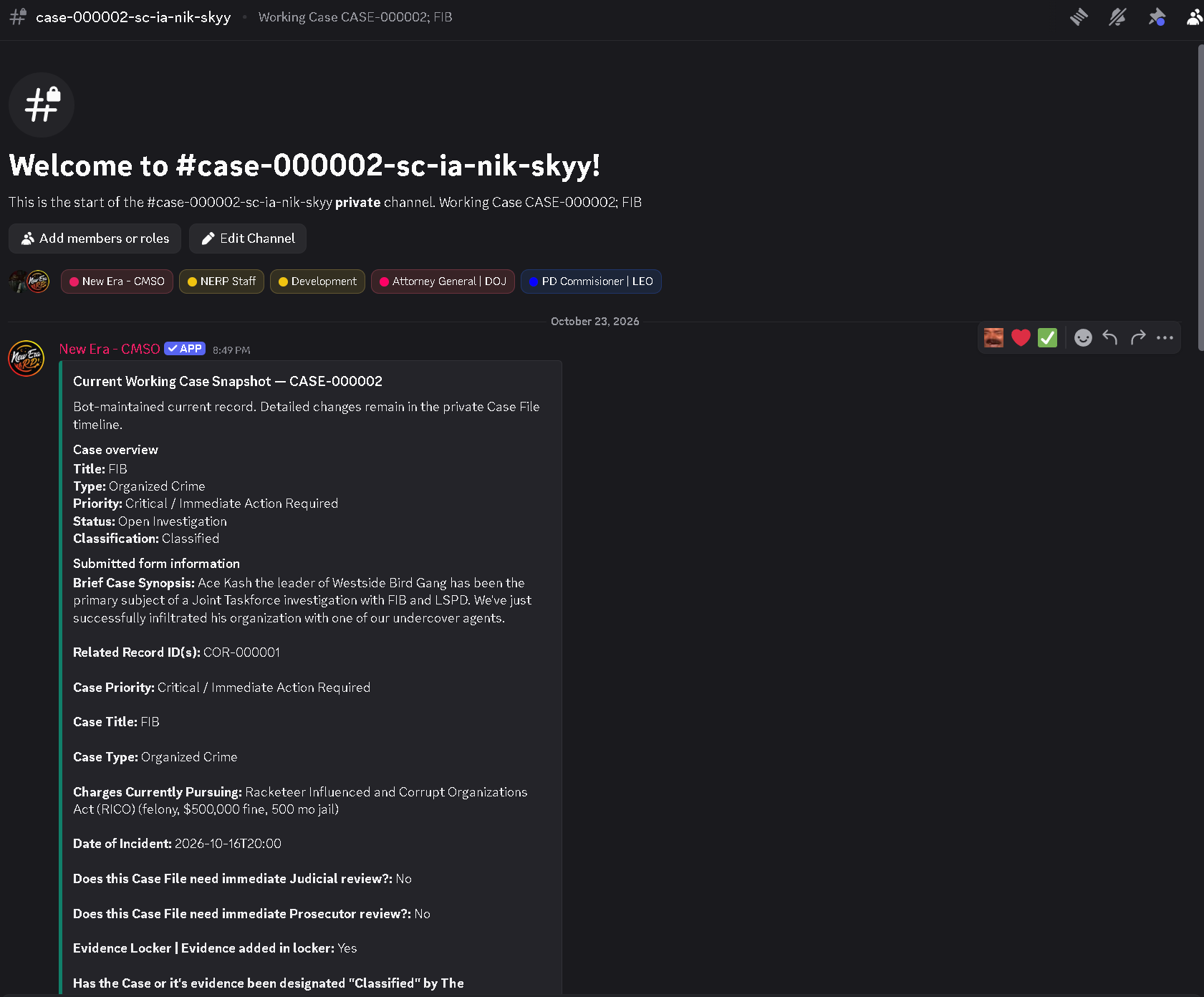Click the 8:49 PM message timestamp
1204x997 pixels.
click(231, 350)
